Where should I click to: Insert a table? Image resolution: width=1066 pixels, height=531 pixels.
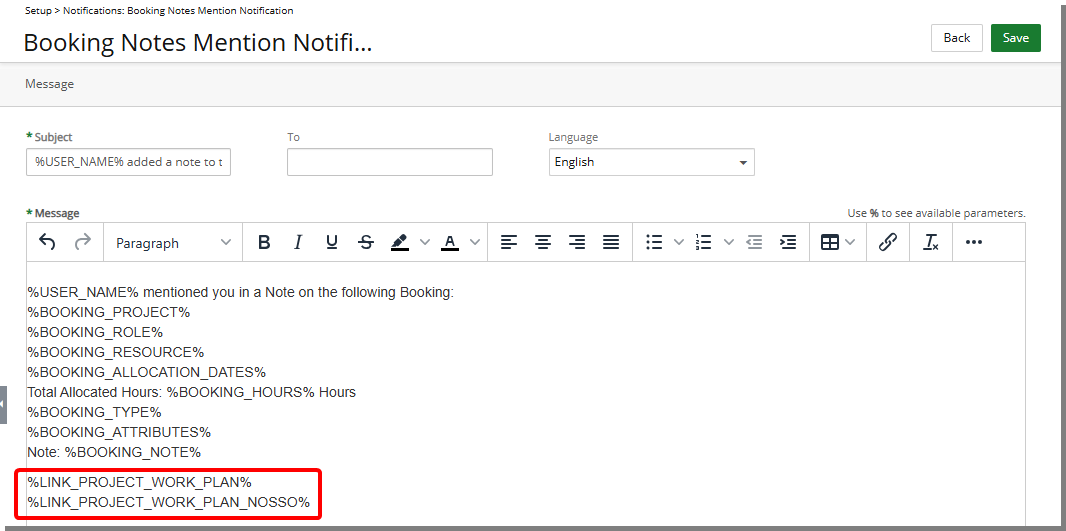(x=830, y=242)
